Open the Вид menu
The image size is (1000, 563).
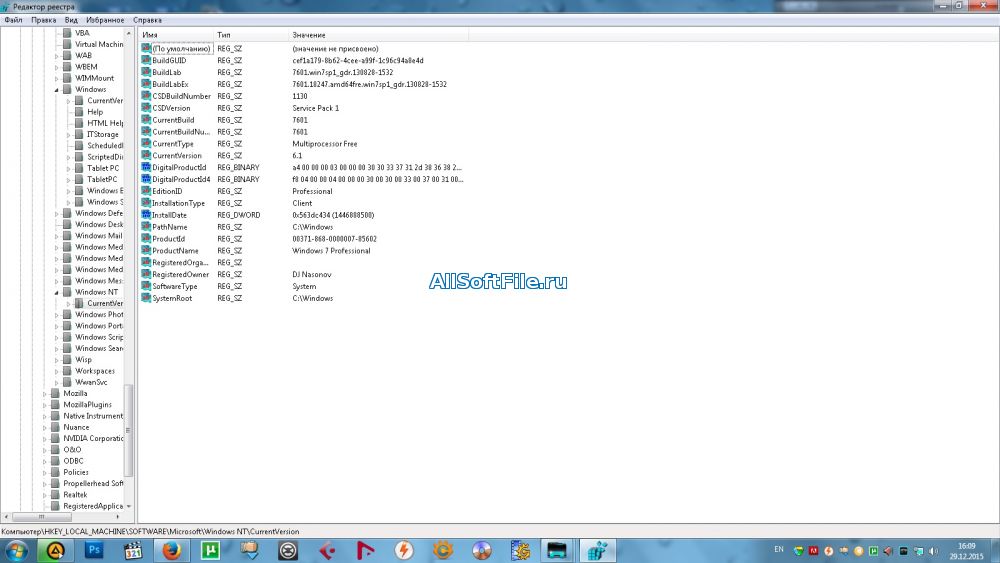point(71,20)
